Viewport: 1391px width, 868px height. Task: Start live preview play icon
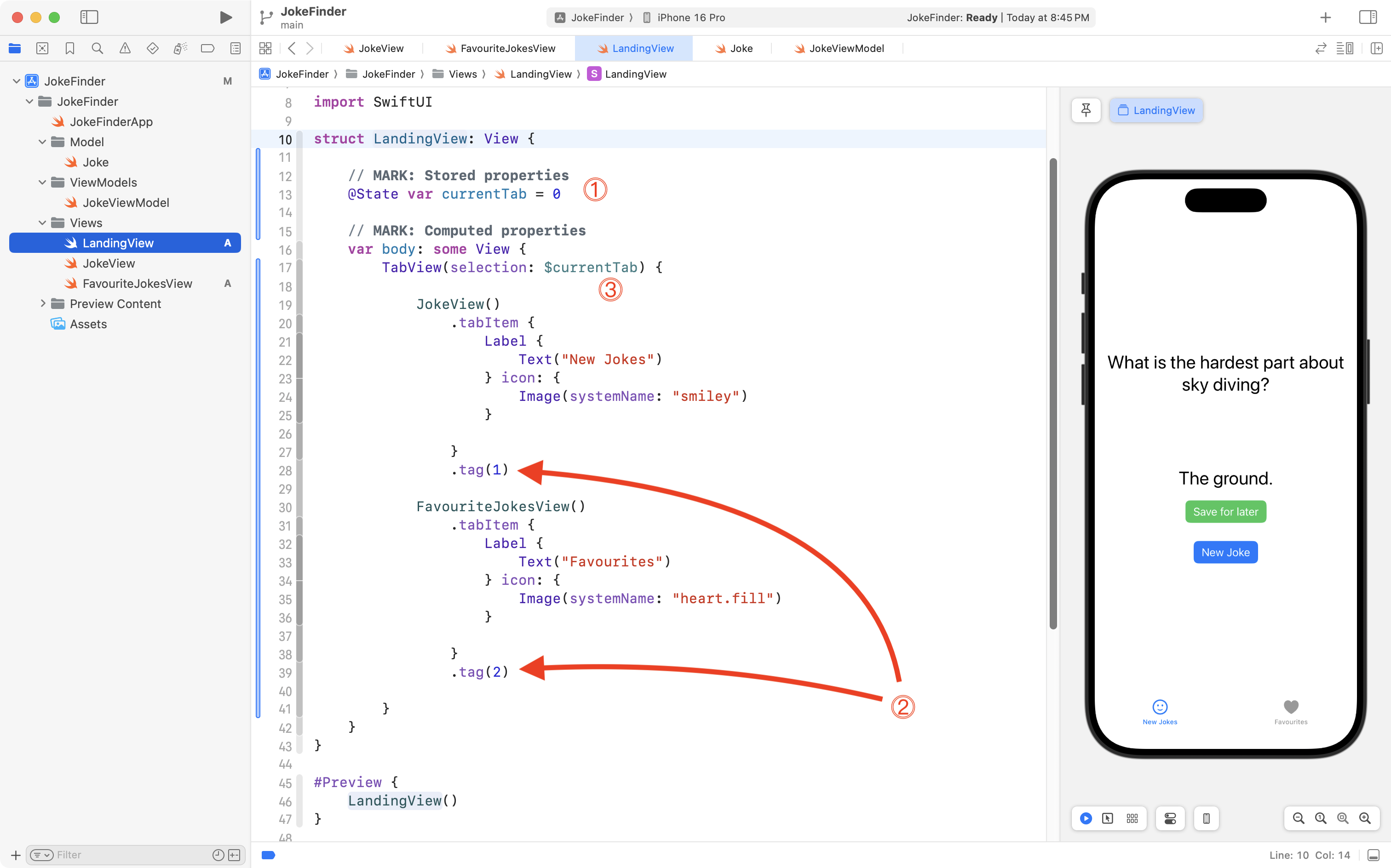click(1086, 818)
